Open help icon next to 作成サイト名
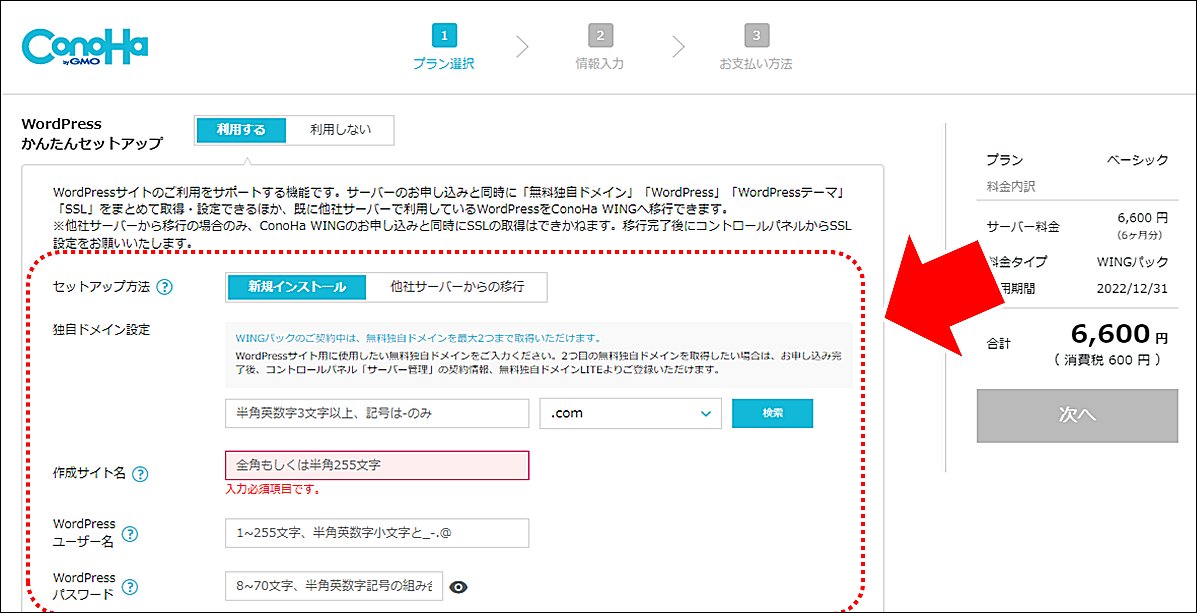 [x=140, y=474]
